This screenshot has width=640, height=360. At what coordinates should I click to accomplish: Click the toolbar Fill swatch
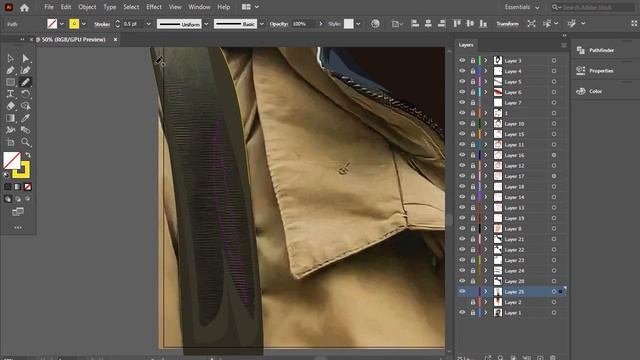(12, 160)
